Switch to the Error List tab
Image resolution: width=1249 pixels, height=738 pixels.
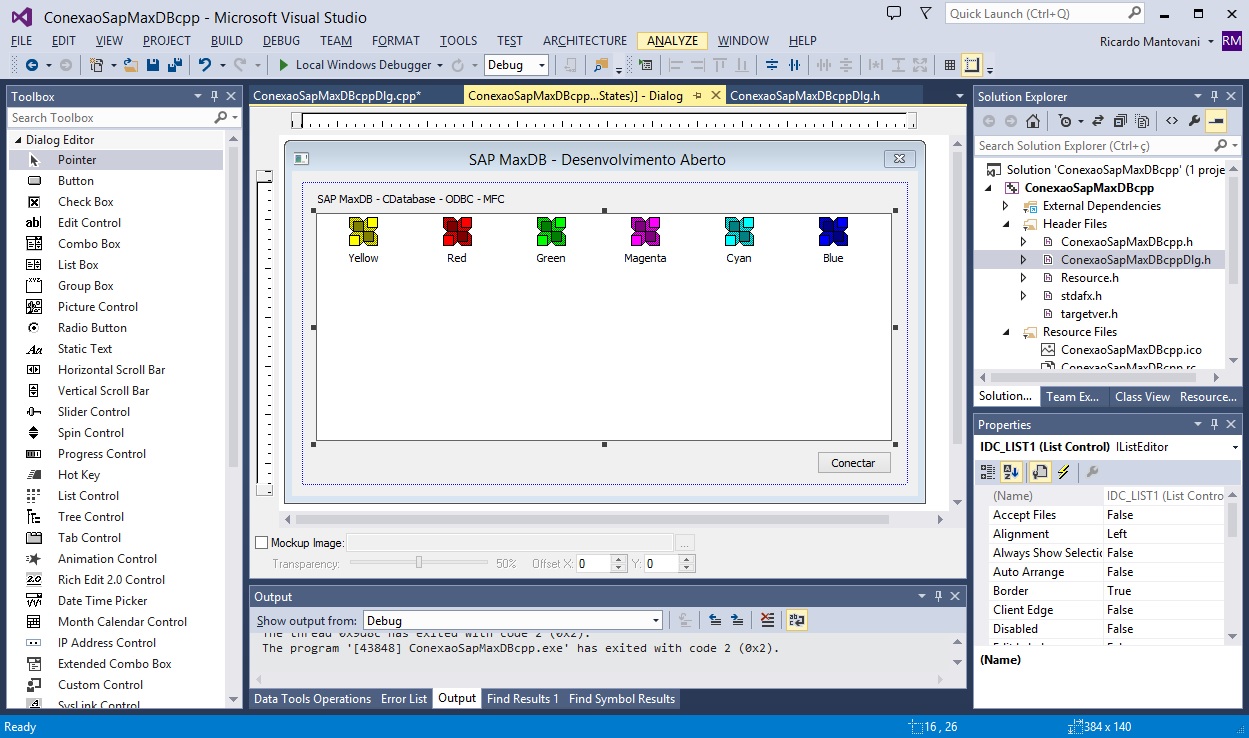point(403,699)
